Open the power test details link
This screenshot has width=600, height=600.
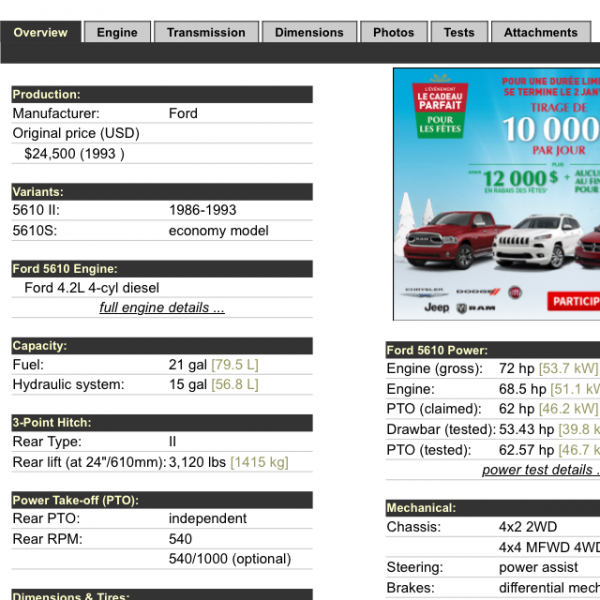[x=540, y=470]
